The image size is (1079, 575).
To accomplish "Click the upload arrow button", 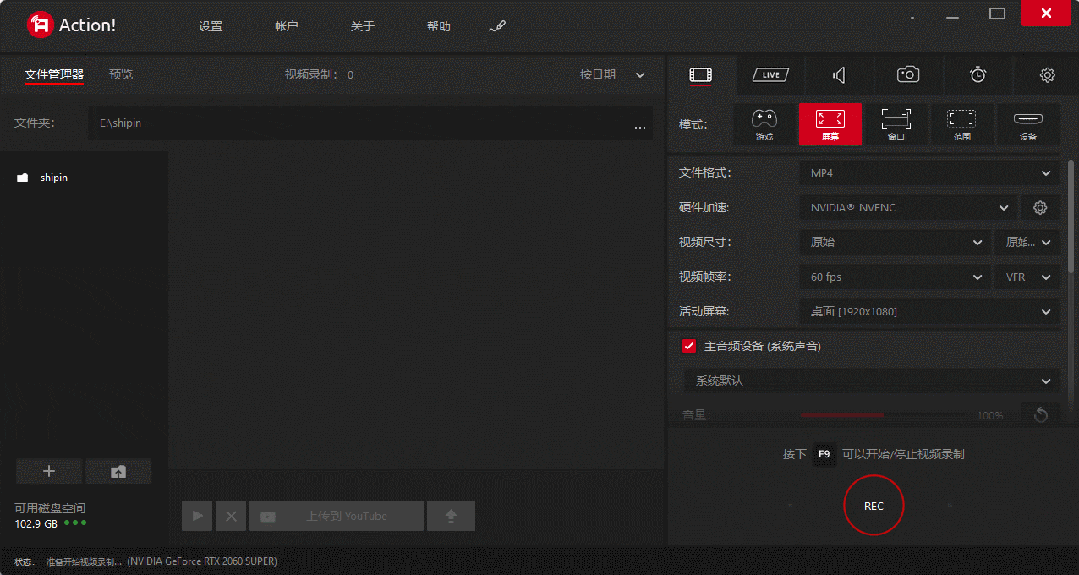I will pyautogui.click(x=451, y=516).
